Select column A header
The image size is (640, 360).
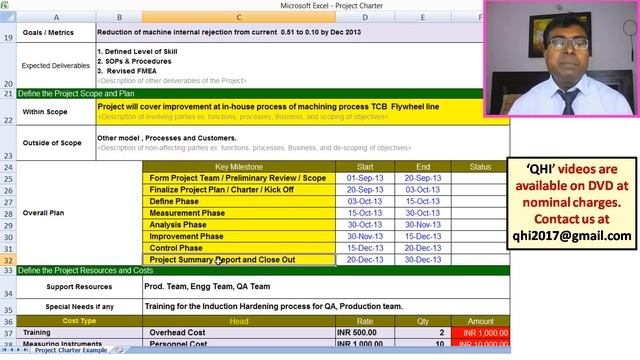coord(56,17)
